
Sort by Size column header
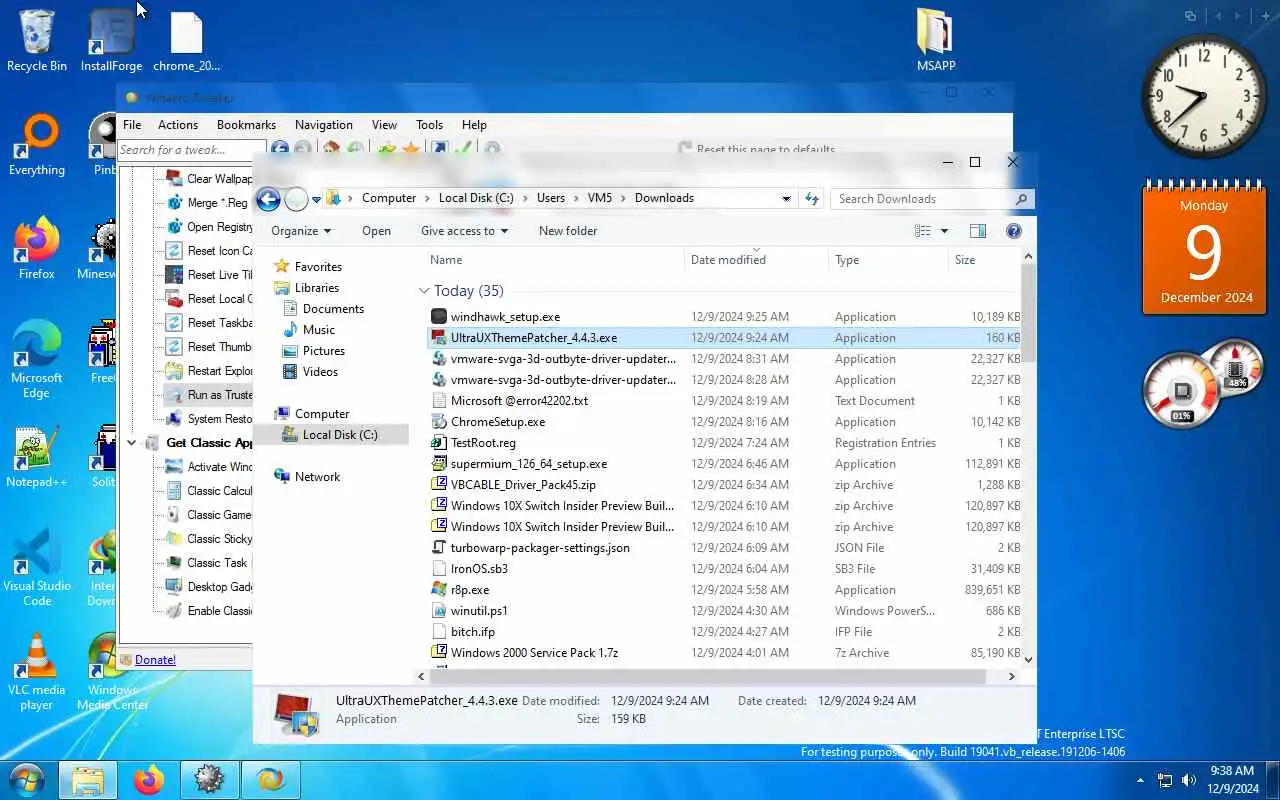coord(965,260)
